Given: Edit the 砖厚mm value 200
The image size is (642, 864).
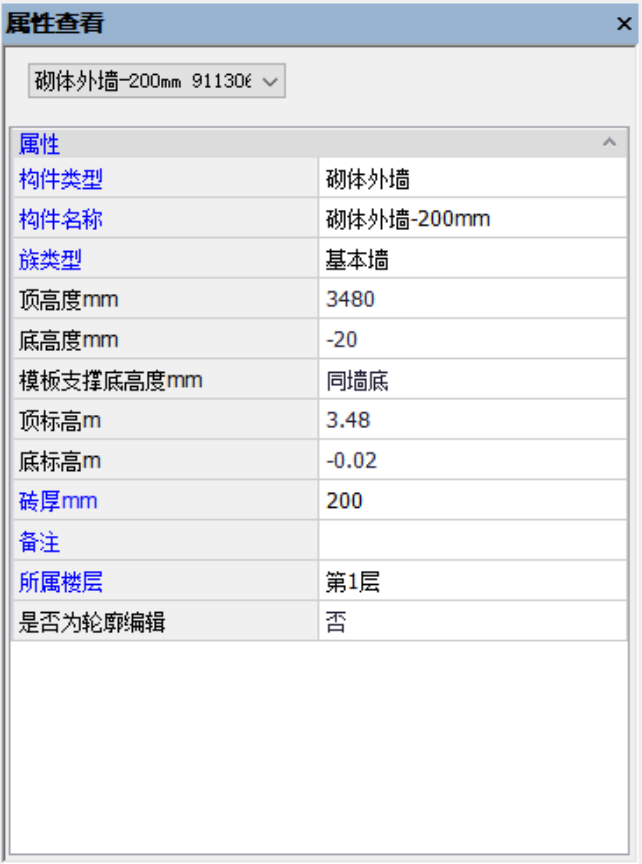Looking at the screenshot, I should tap(472, 501).
